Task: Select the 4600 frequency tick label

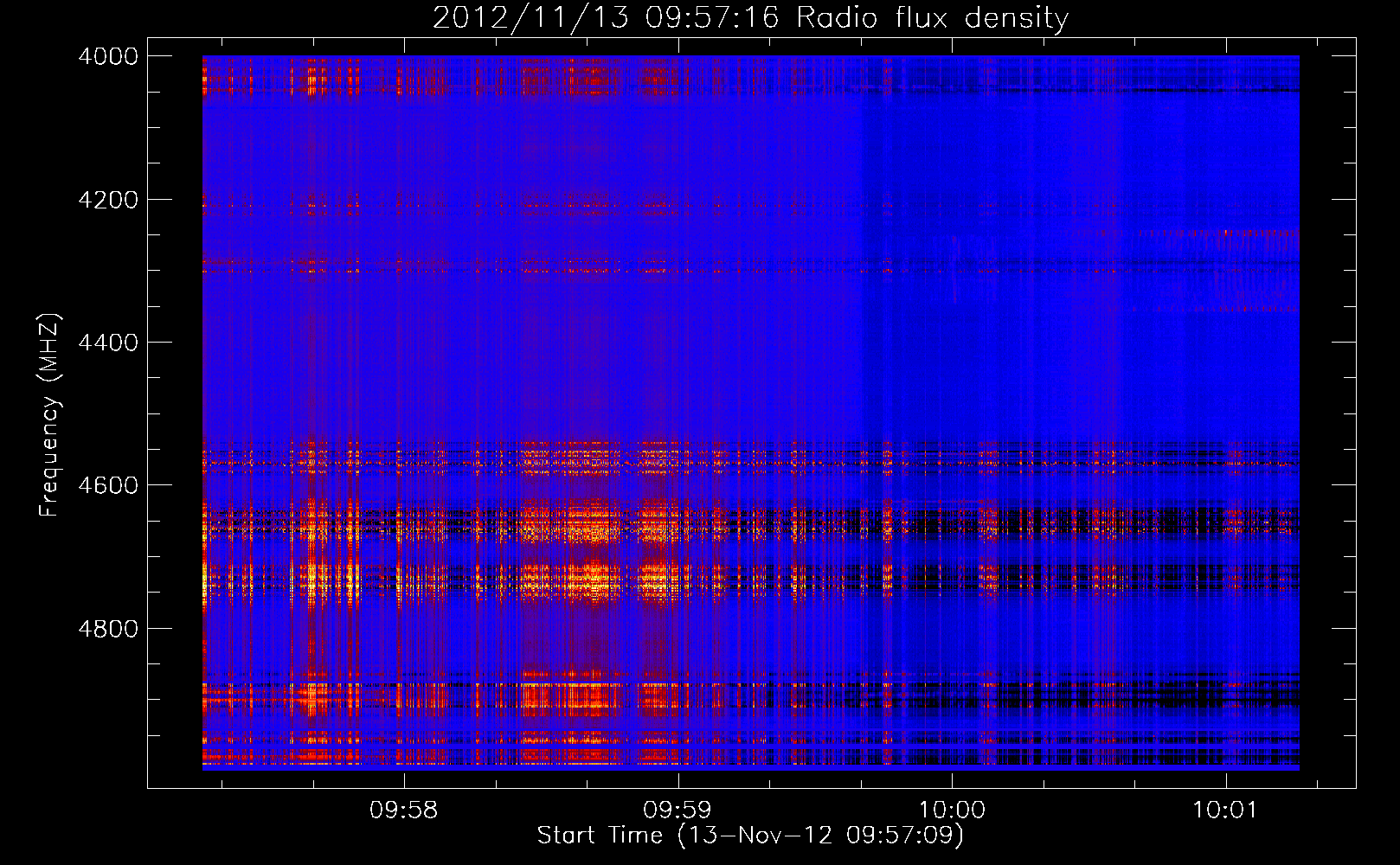Action: click(x=108, y=485)
